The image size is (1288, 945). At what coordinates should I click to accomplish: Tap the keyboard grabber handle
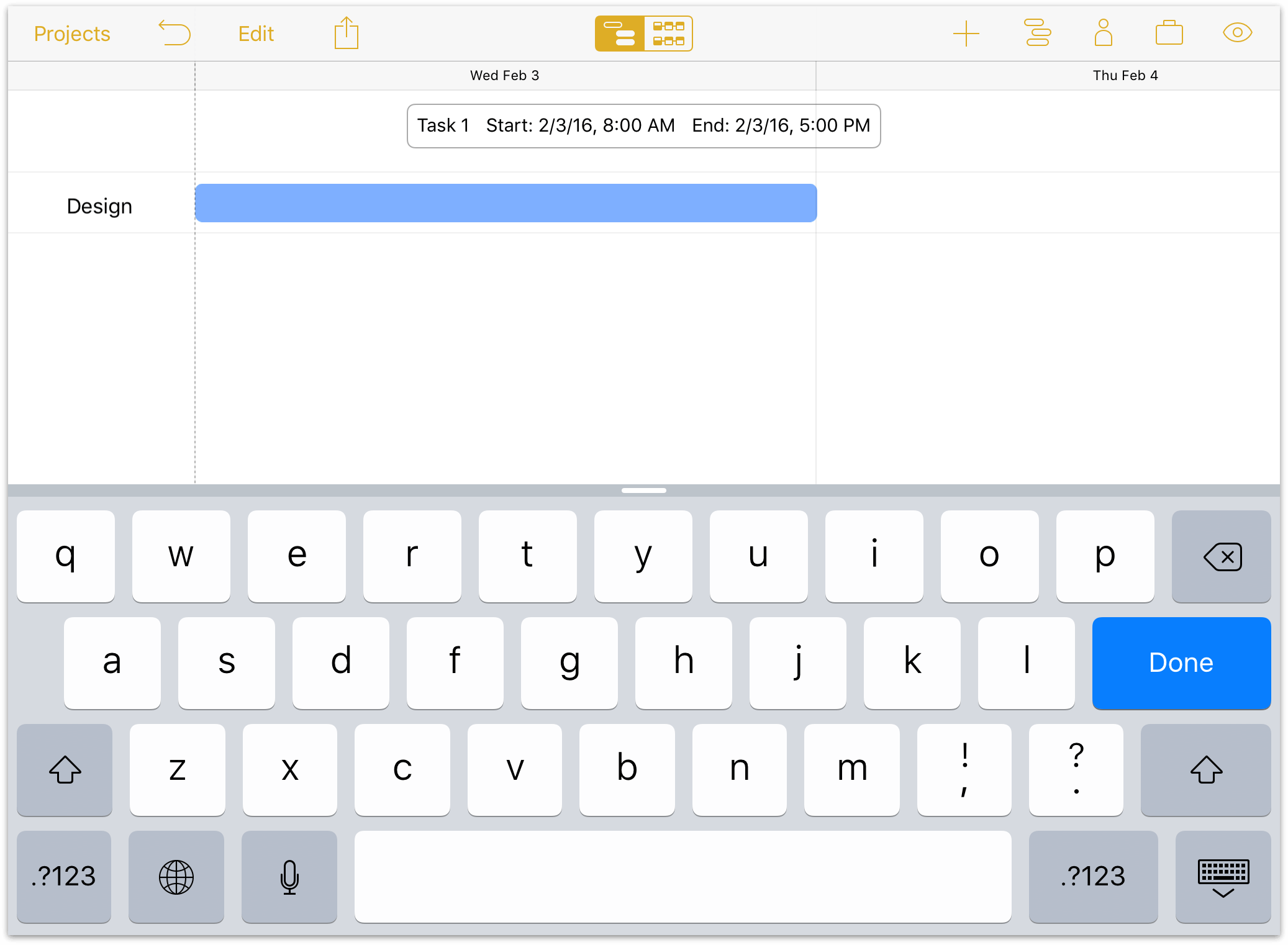[643, 491]
